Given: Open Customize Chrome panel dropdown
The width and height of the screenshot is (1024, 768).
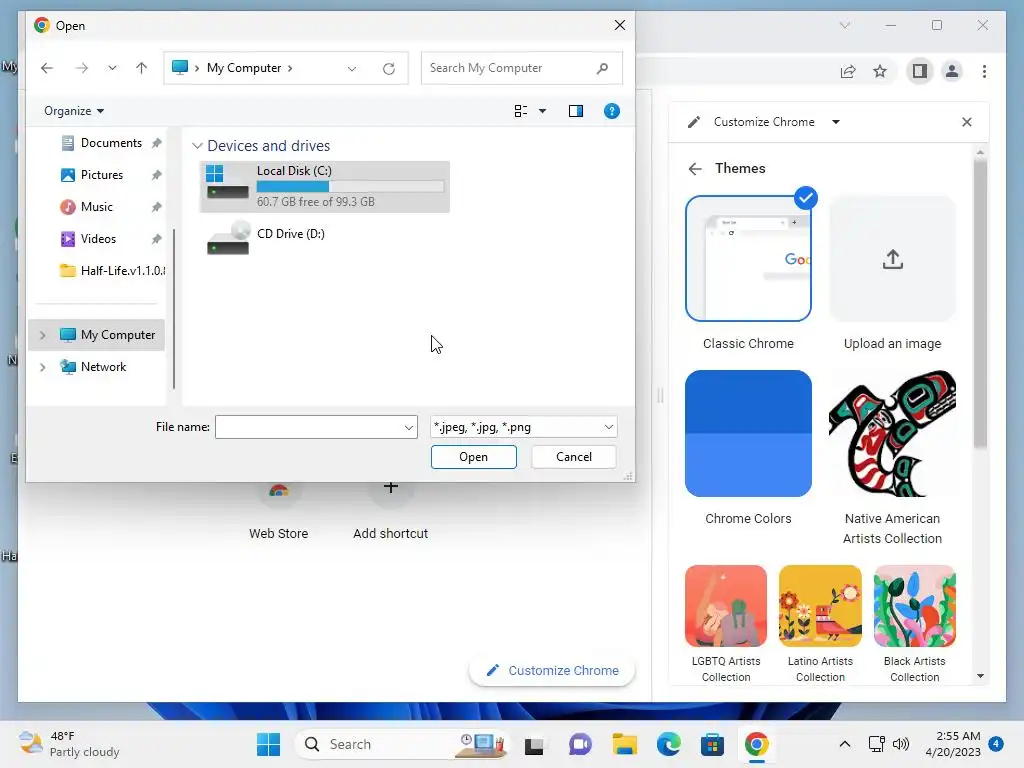Looking at the screenshot, I should [836, 122].
